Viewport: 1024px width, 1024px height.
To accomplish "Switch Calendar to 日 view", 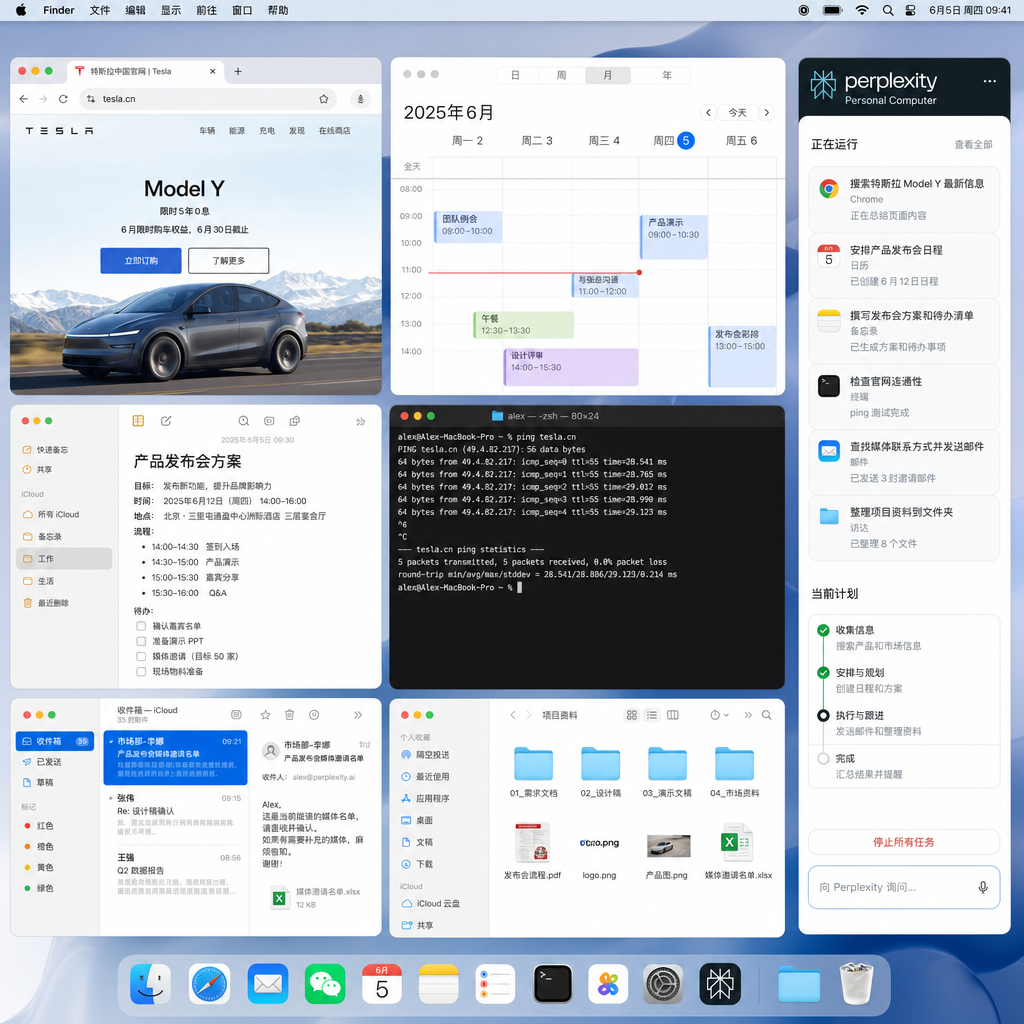I will [515, 75].
